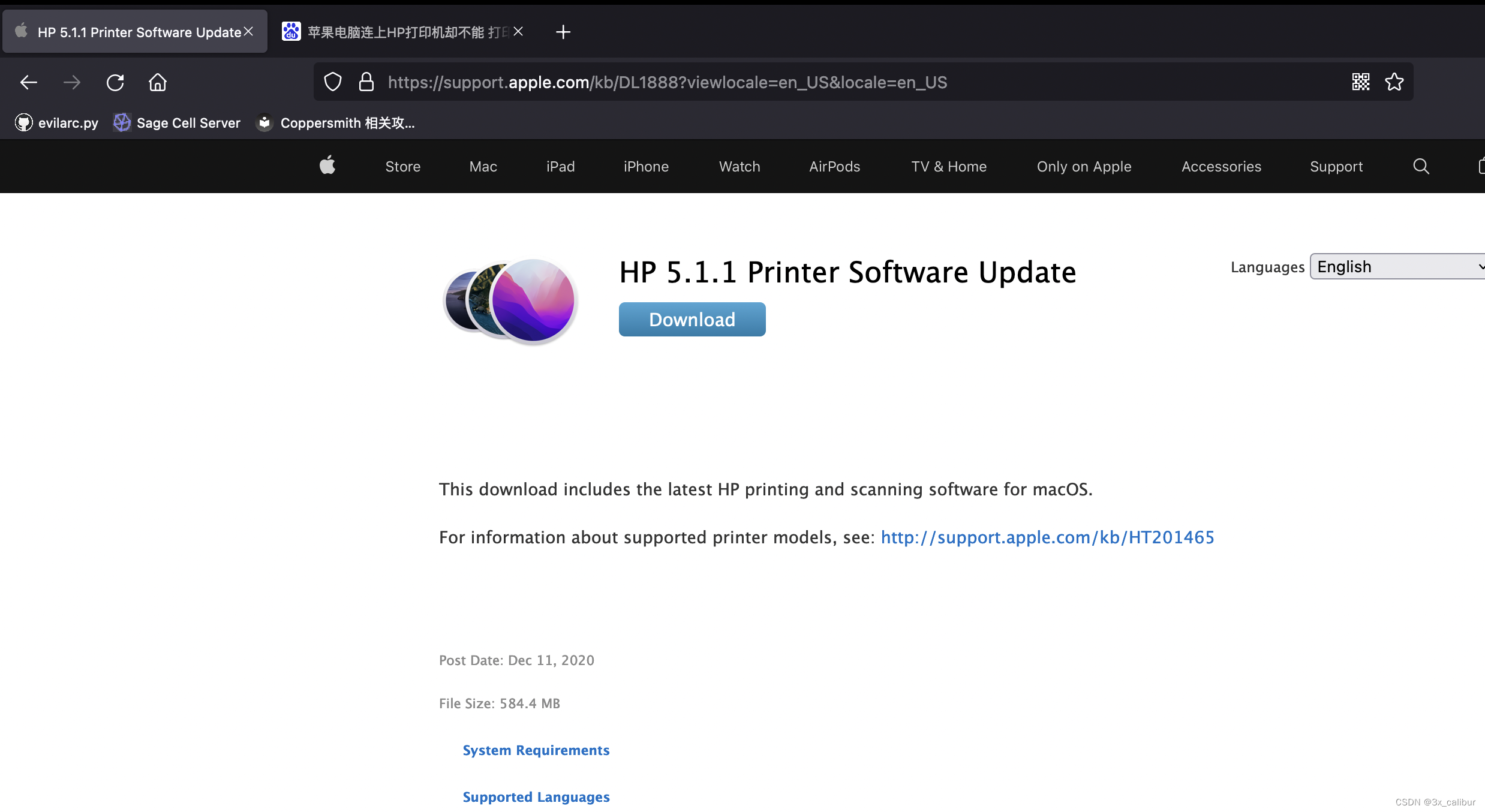Viewport: 1485px width, 812px height.
Task: Open the QR code icon in address bar
Action: 1361,82
